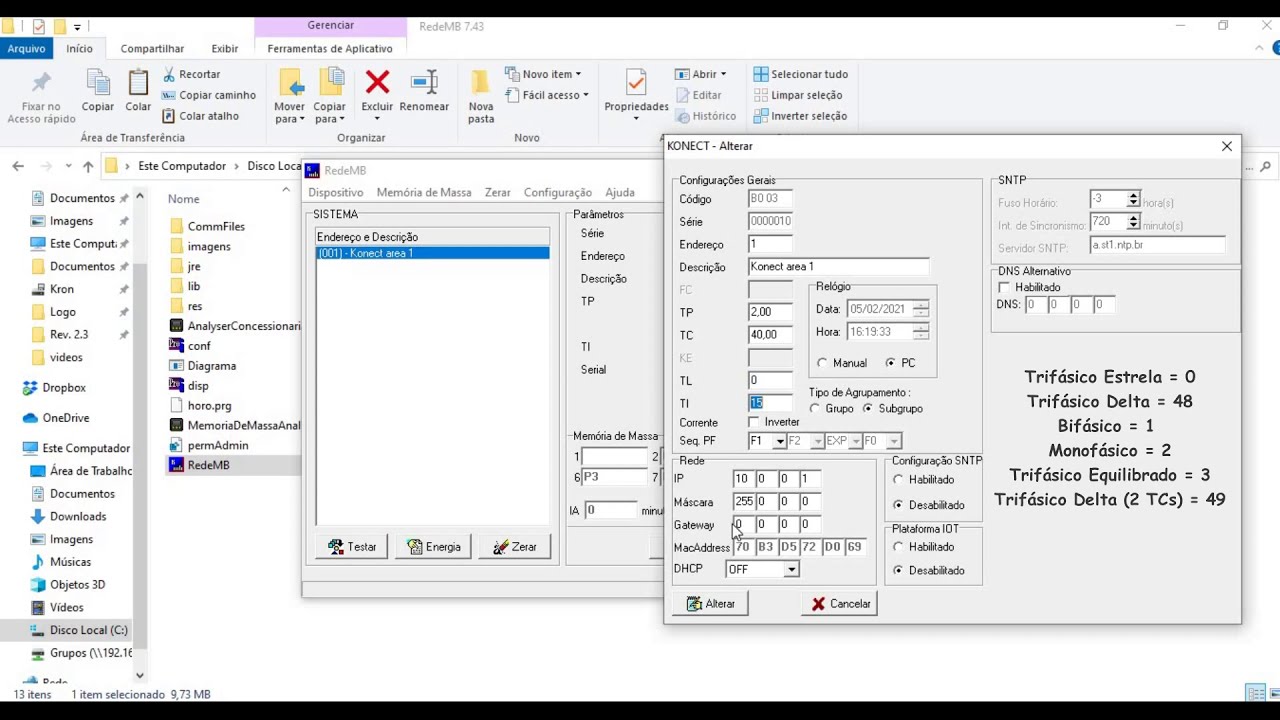Screen dimensions: 1280x720
Task: Click the Propriedades checkmark icon
Action: click(636, 83)
